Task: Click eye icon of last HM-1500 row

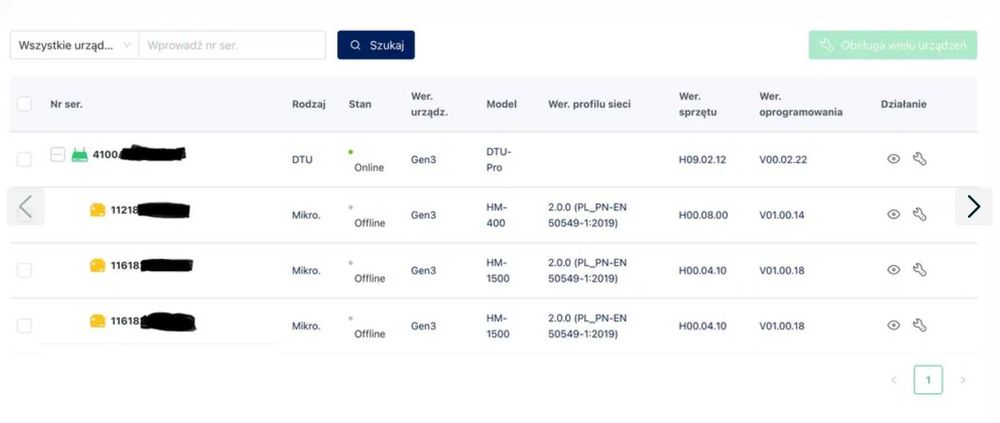Action: click(893, 325)
